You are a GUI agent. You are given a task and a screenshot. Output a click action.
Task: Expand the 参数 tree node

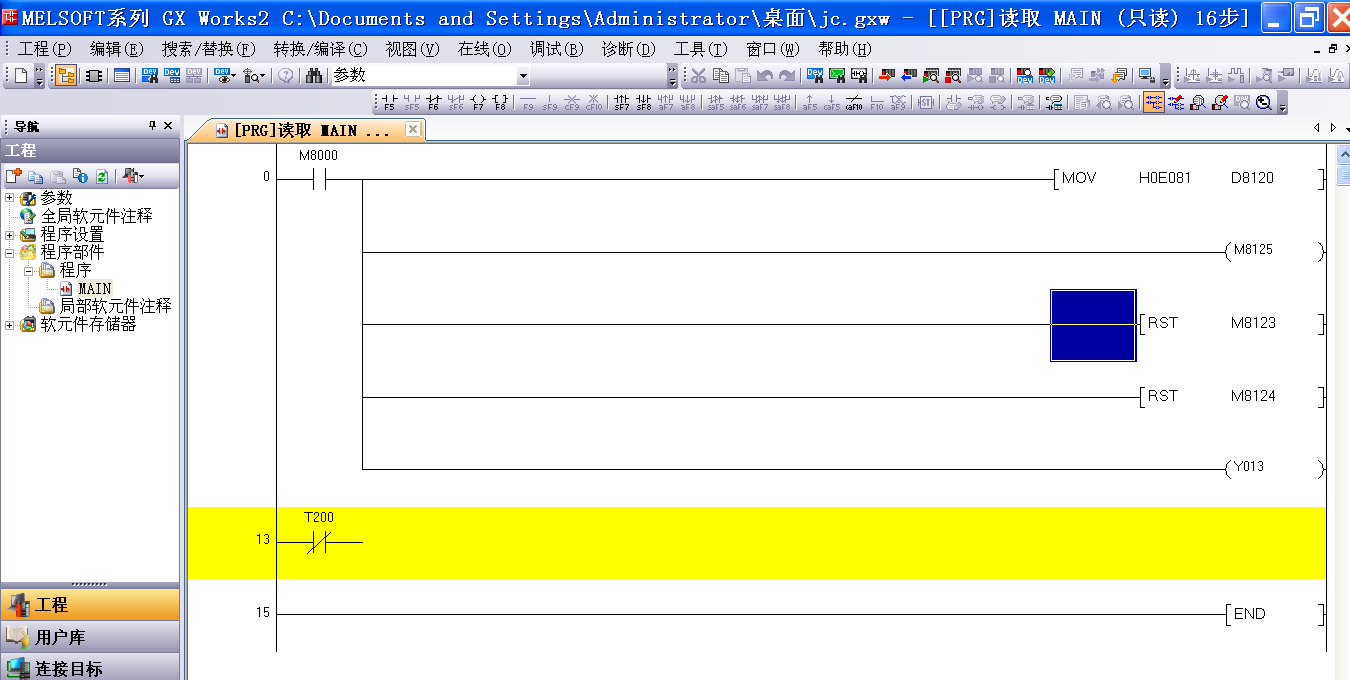[x=10, y=198]
